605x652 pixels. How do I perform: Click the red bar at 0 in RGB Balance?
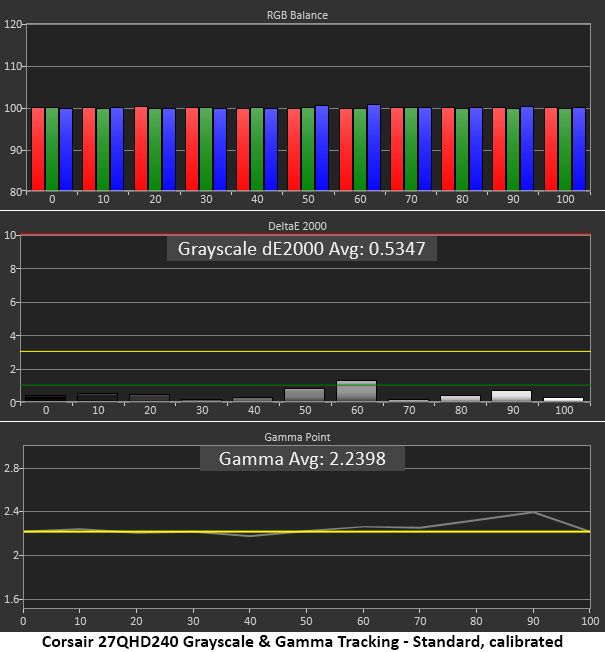(38, 149)
